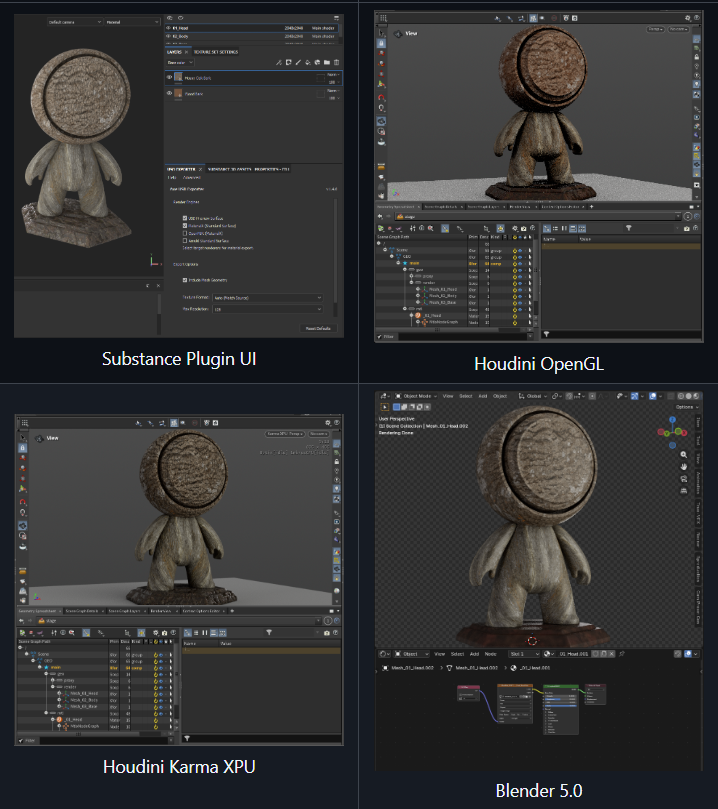Click the add effect wand icon in Substance Layers
Screen dimensions: 718x809
(279, 62)
